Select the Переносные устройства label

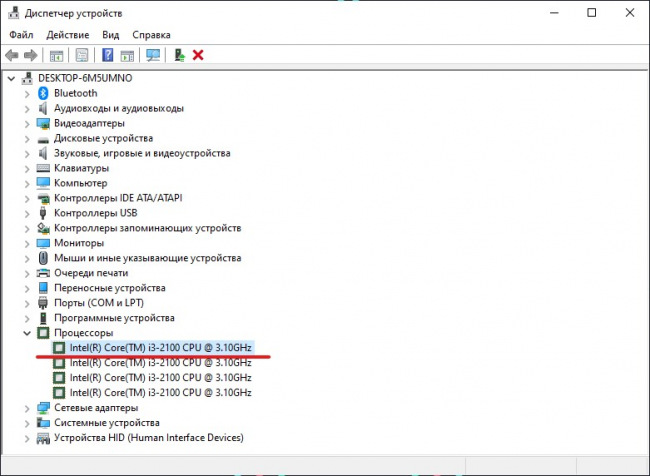[109, 288]
